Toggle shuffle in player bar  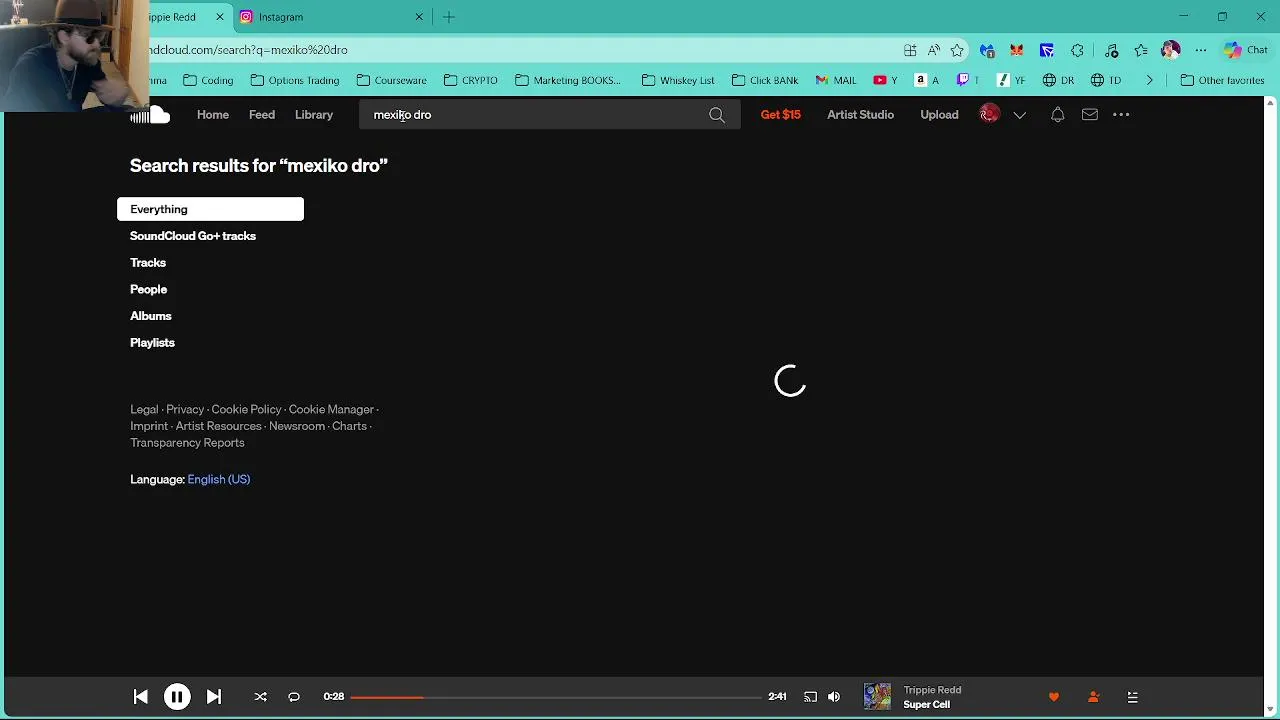click(260, 697)
